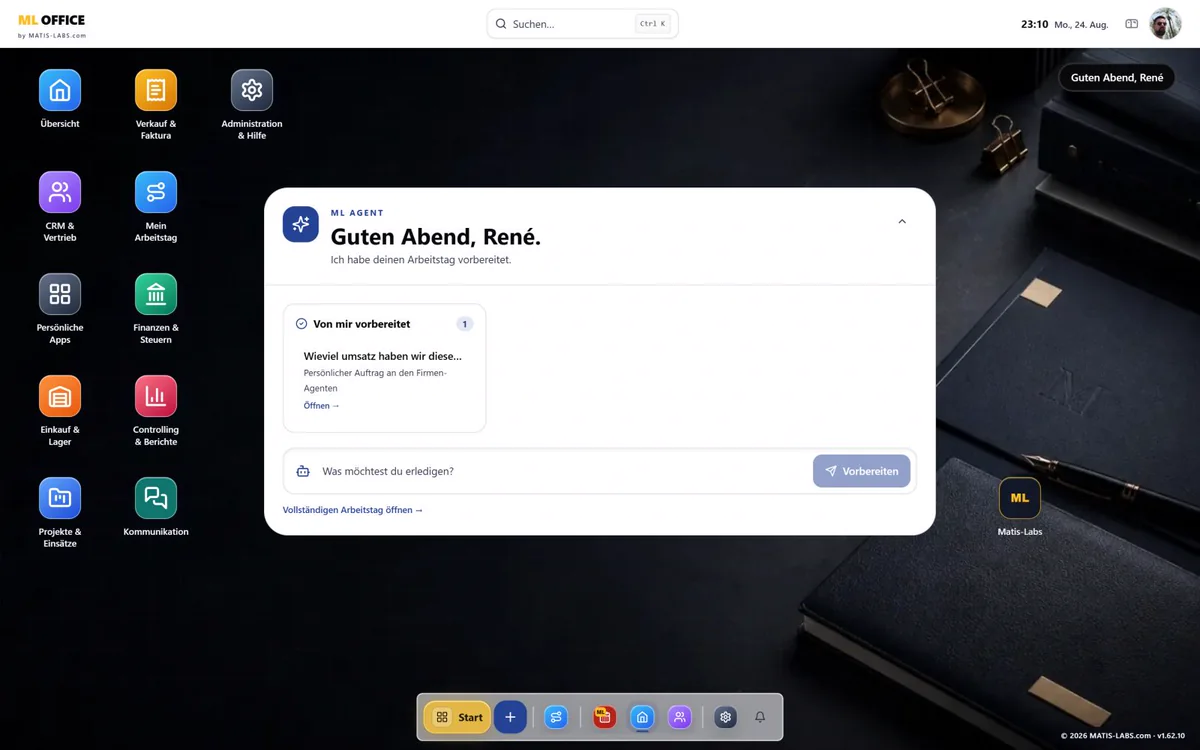This screenshot has width=1200, height=750.
Task: Open Mein Arbeitstag desktop icon
Action: (156, 192)
